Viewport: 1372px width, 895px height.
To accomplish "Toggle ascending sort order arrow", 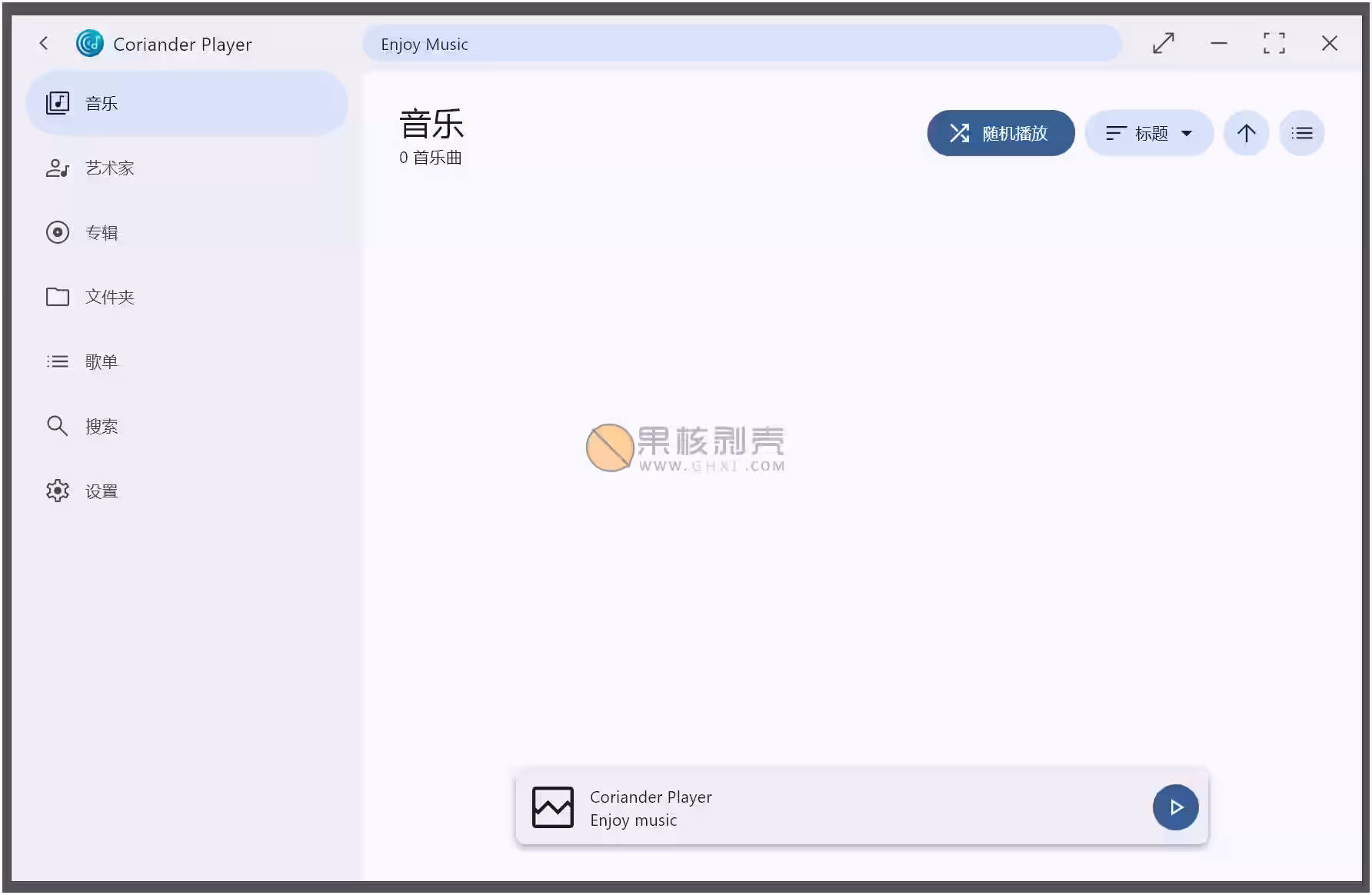I will (1246, 132).
